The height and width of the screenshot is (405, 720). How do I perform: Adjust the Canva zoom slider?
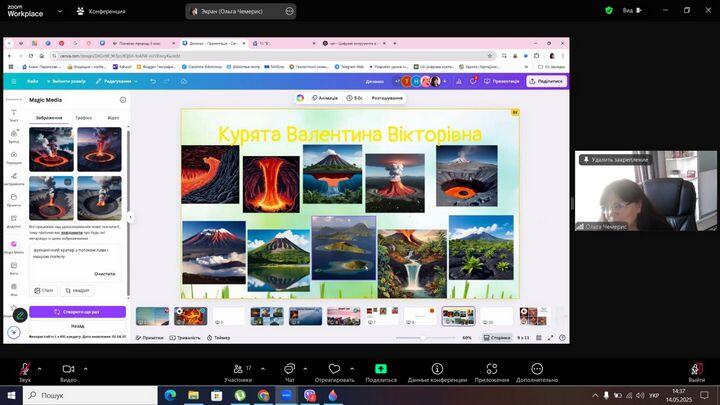point(425,338)
